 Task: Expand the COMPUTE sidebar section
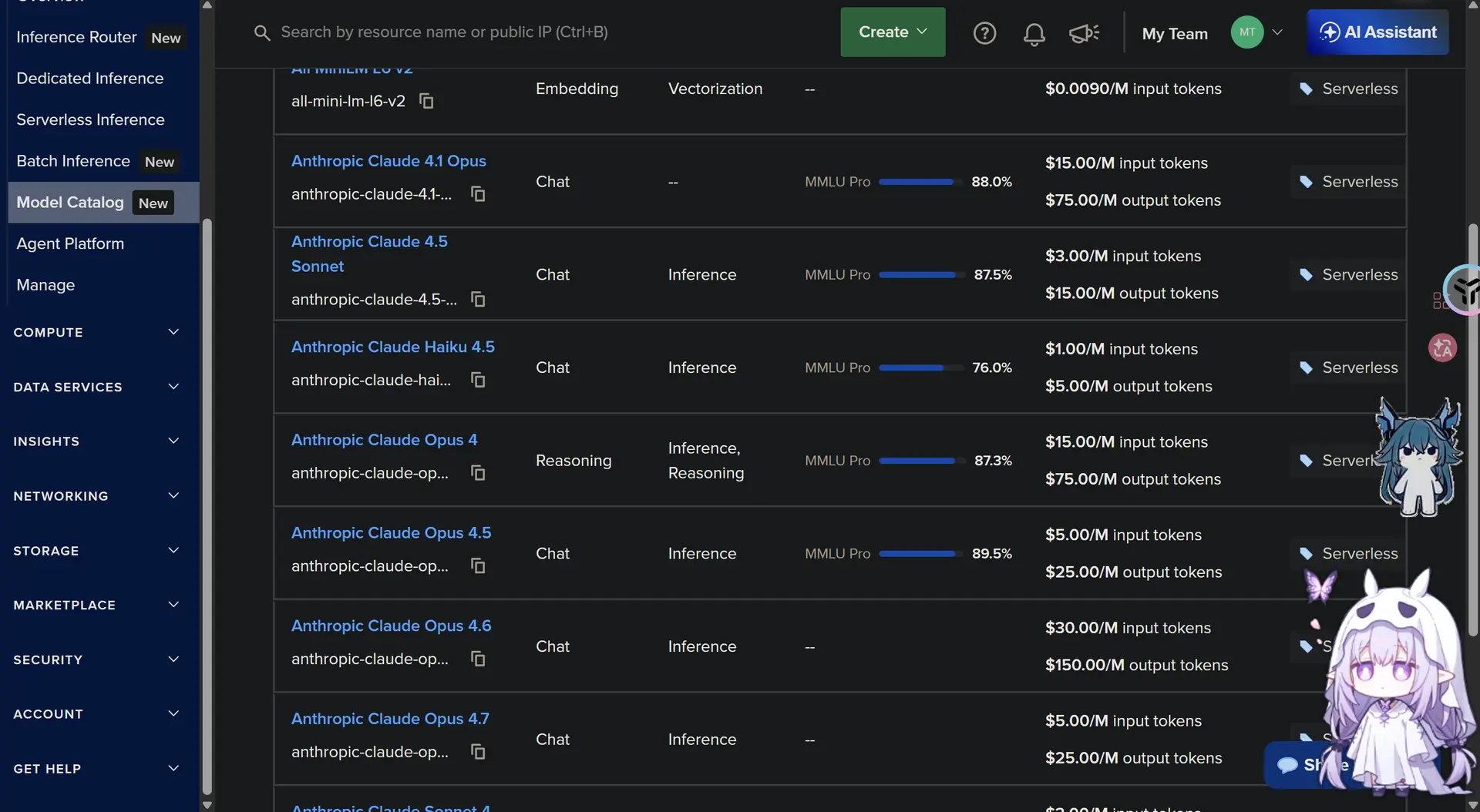[x=96, y=332]
